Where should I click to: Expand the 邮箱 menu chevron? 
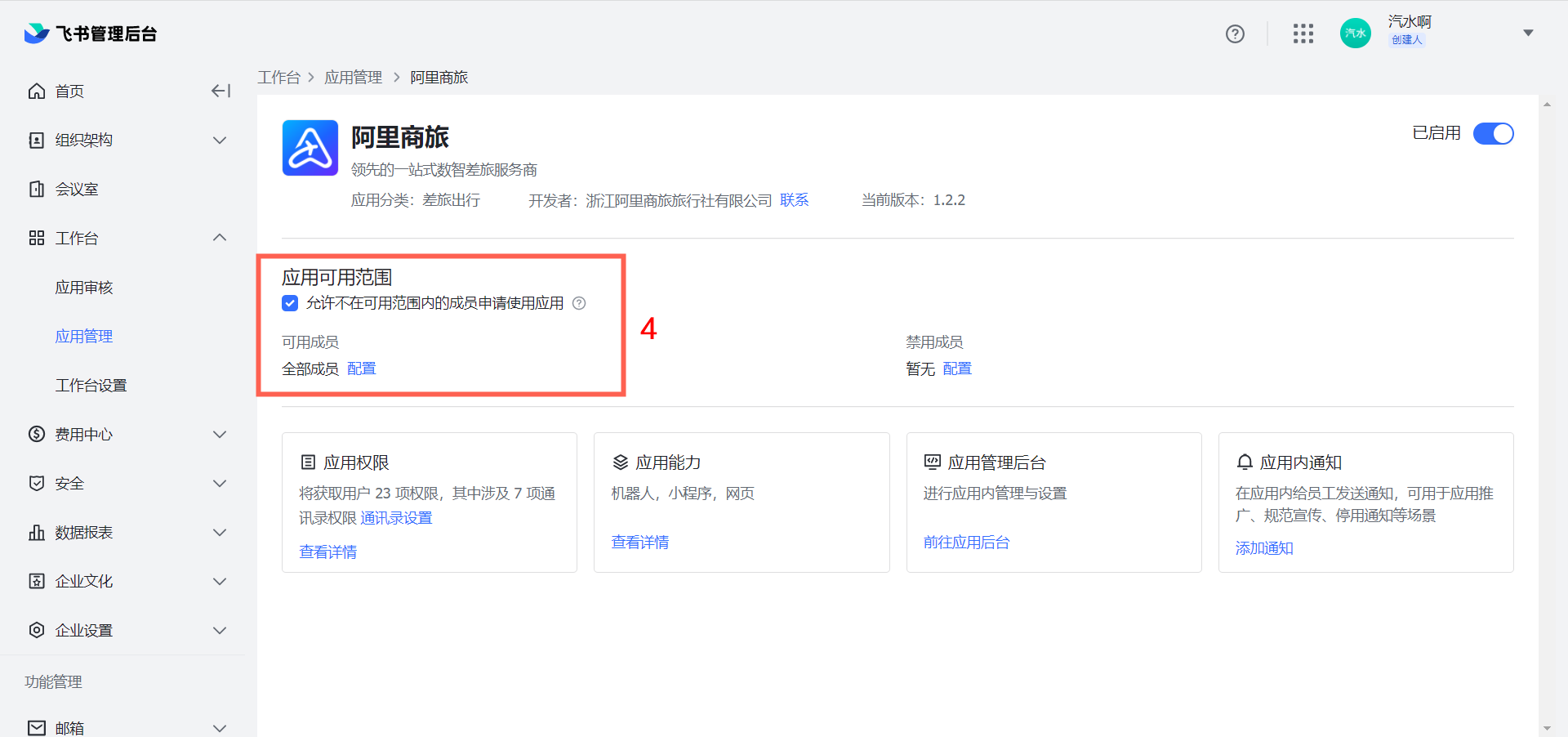(x=220, y=727)
